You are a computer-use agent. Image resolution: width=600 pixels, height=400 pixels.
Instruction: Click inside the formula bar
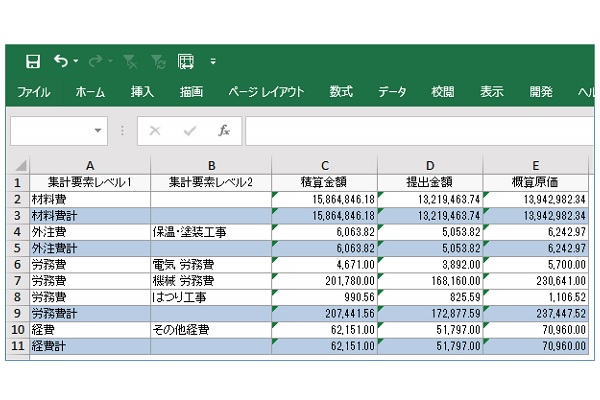[x=419, y=131]
